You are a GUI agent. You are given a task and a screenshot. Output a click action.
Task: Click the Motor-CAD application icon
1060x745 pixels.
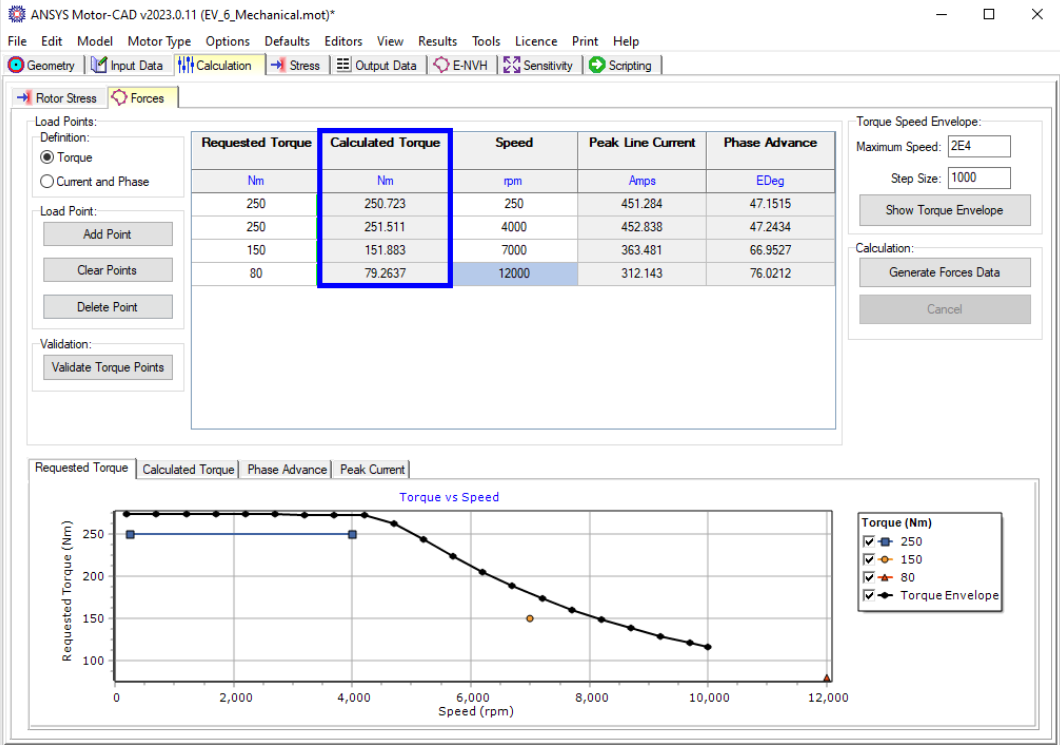pos(16,14)
